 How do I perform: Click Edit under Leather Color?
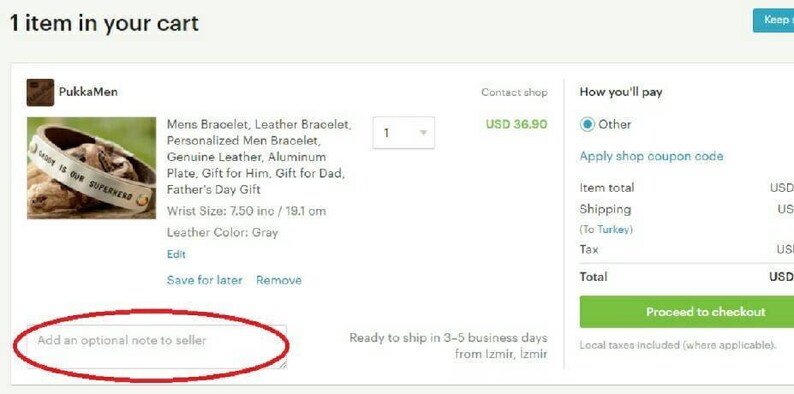tap(176, 254)
